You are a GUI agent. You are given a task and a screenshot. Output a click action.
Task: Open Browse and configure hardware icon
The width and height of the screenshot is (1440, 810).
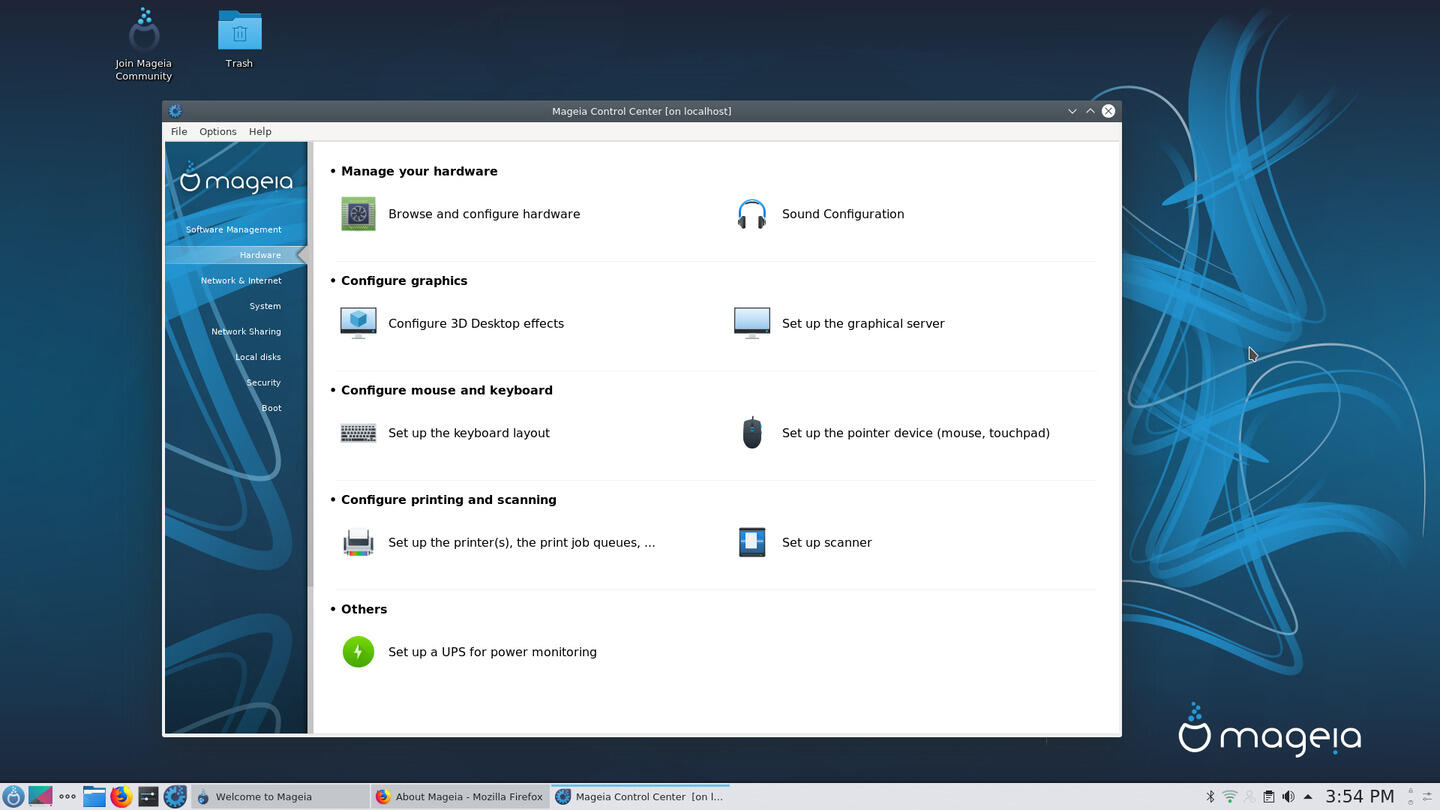pyautogui.click(x=358, y=214)
